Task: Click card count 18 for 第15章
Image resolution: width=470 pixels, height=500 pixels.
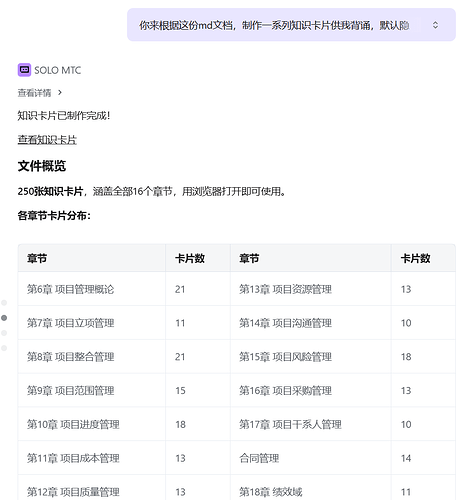Action: [x=406, y=357]
